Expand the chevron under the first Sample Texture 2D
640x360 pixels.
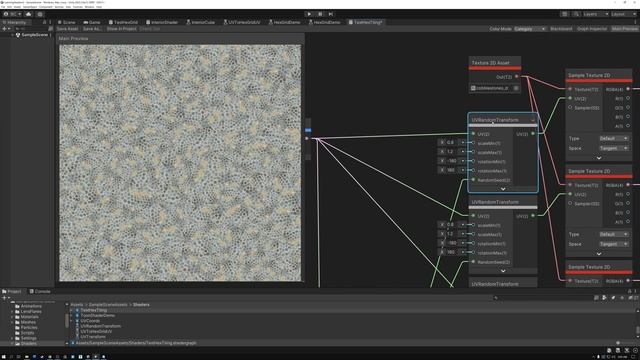(x=599, y=158)
